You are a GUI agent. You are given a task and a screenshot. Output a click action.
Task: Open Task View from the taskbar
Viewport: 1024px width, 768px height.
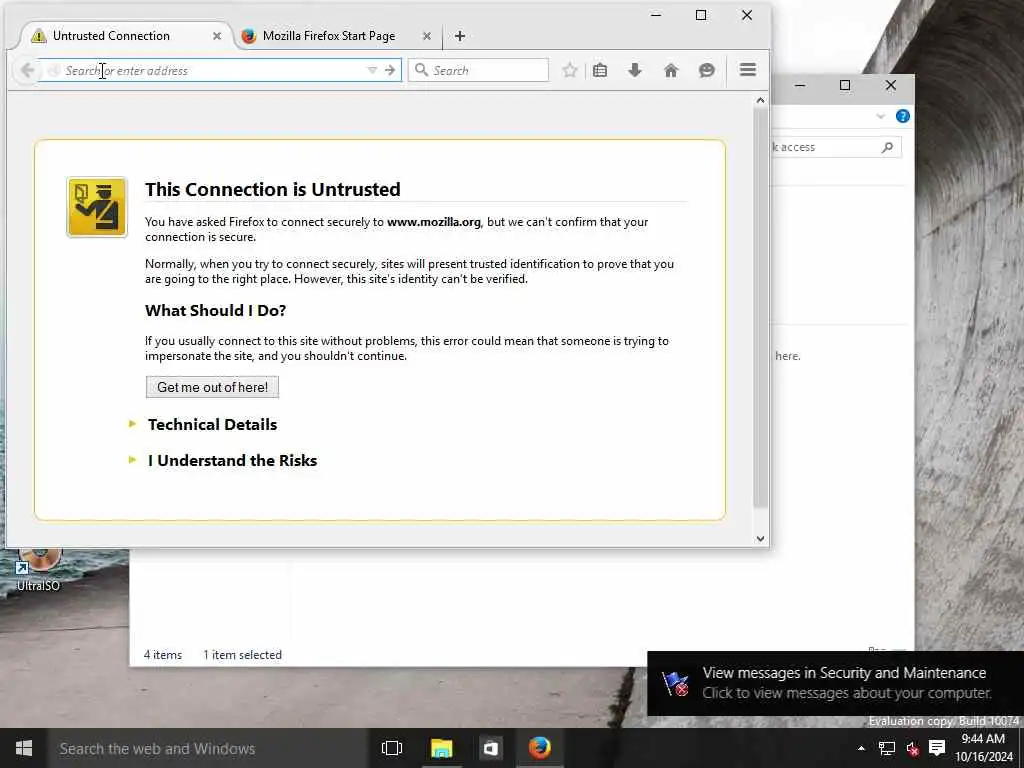[x=392, y=748]
